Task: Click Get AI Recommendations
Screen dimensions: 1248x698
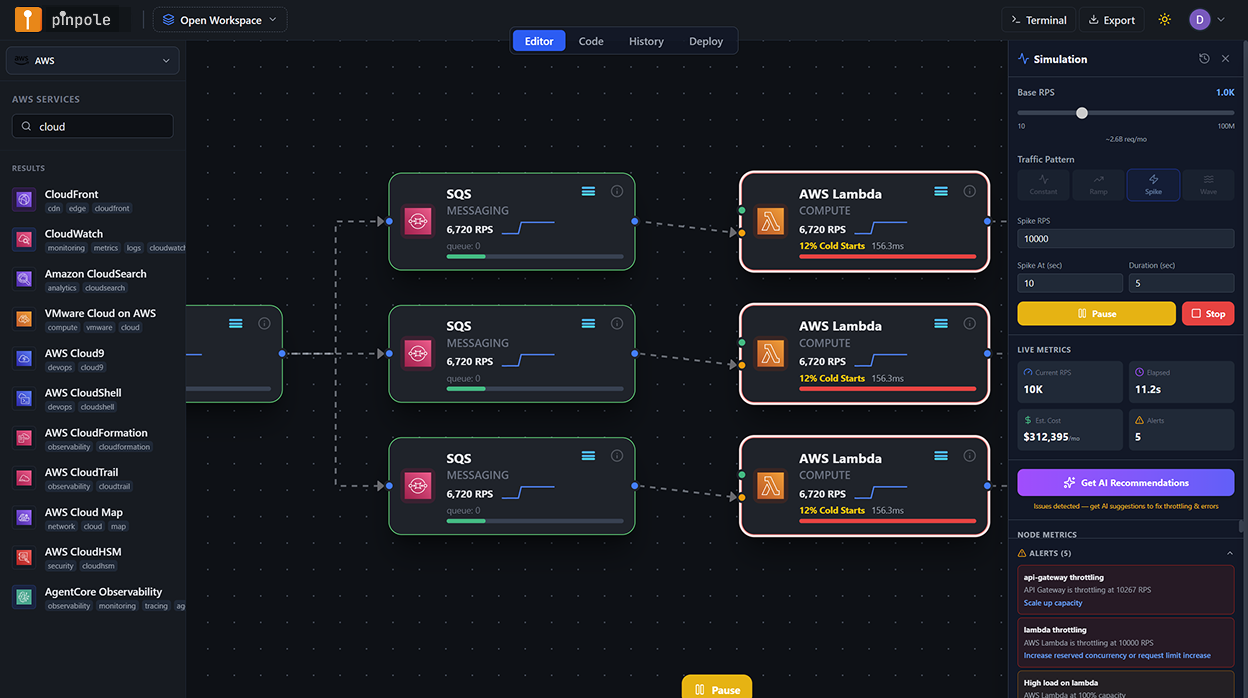Action: coord(1125,483)
